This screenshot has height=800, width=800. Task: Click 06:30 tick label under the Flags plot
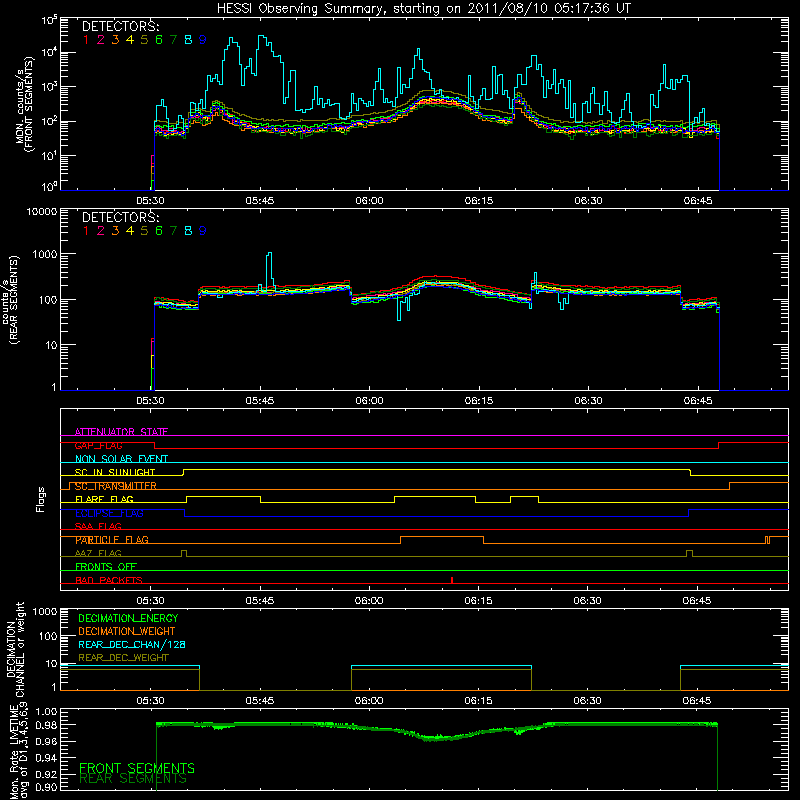coord(588,601)
